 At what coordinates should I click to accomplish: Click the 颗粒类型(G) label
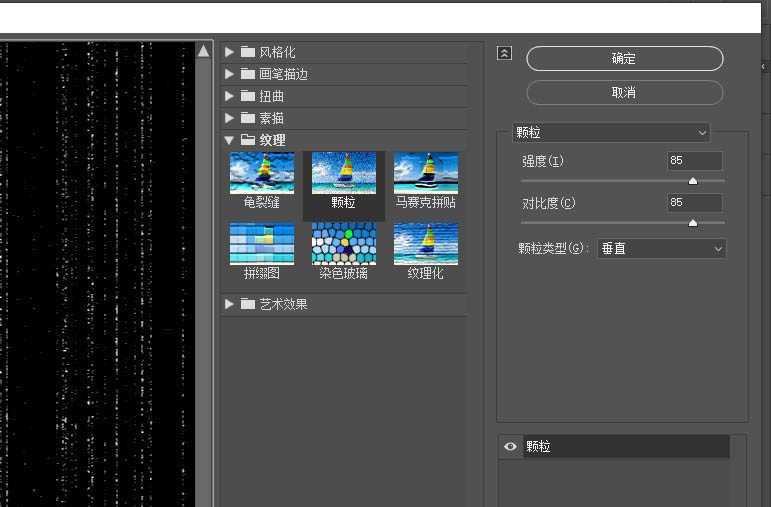[x=553, y=248]
